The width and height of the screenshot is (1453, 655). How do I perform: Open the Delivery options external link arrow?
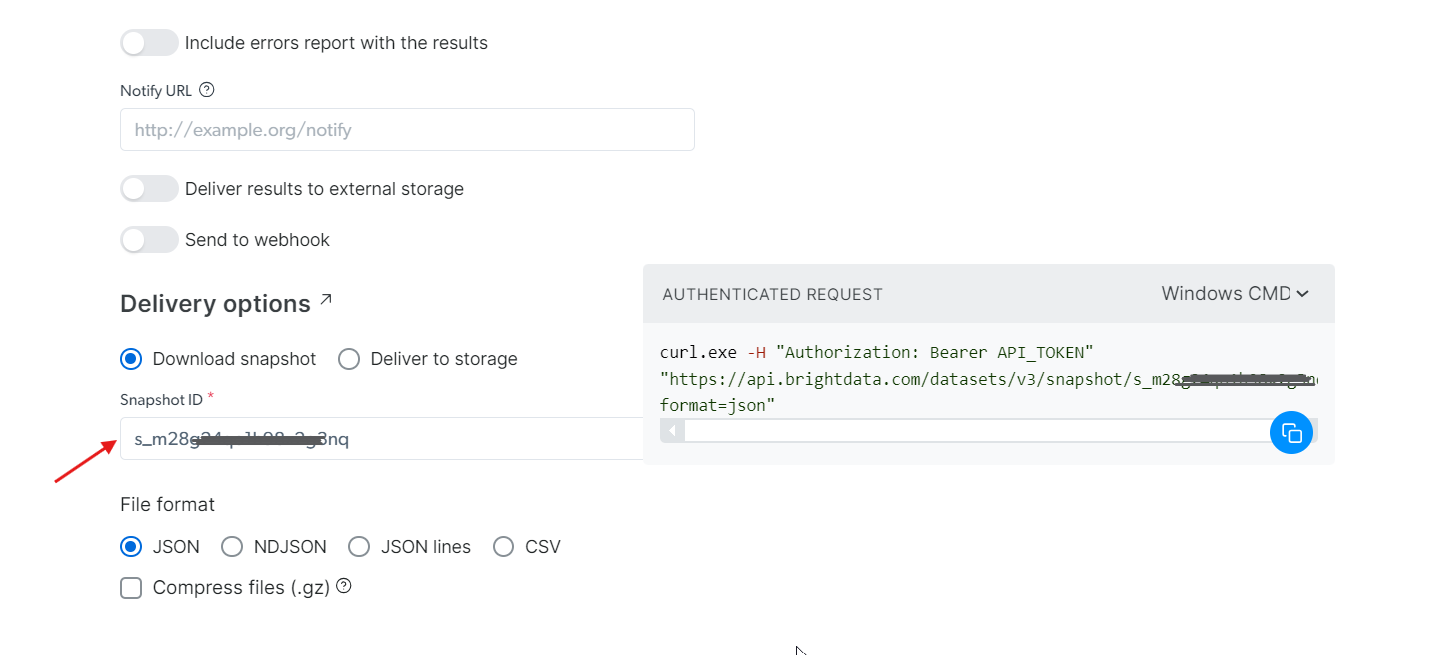(x=326, y=300)
